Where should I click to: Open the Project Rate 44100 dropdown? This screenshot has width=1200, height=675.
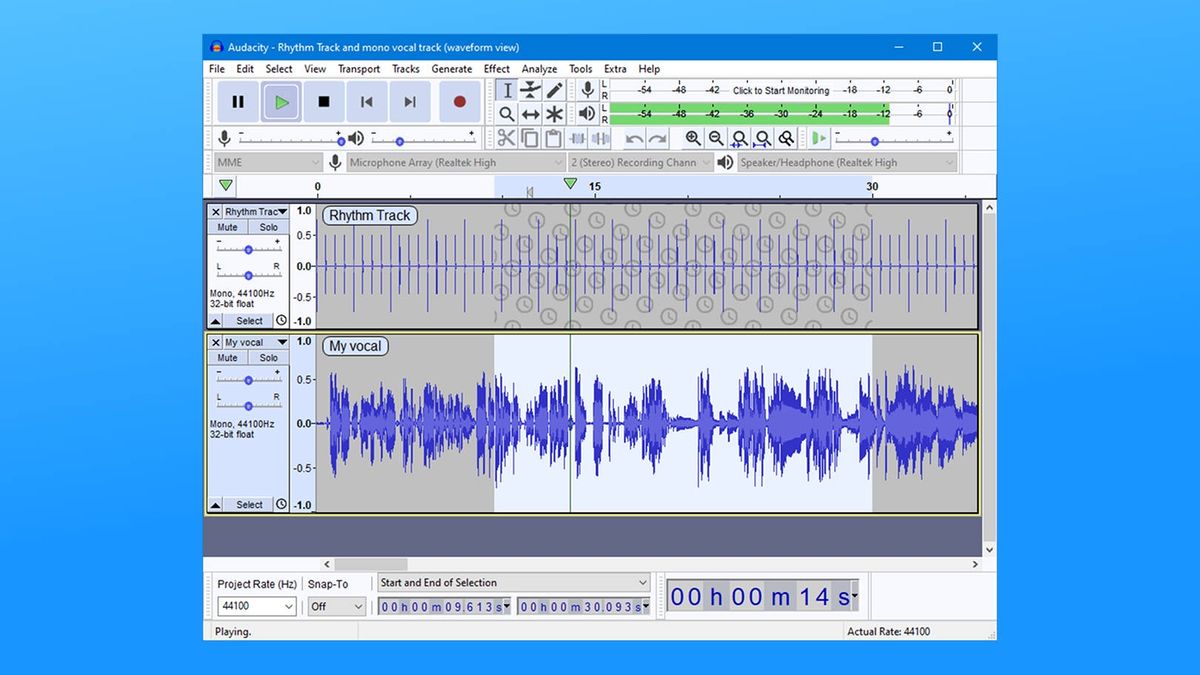click(257, 606)
